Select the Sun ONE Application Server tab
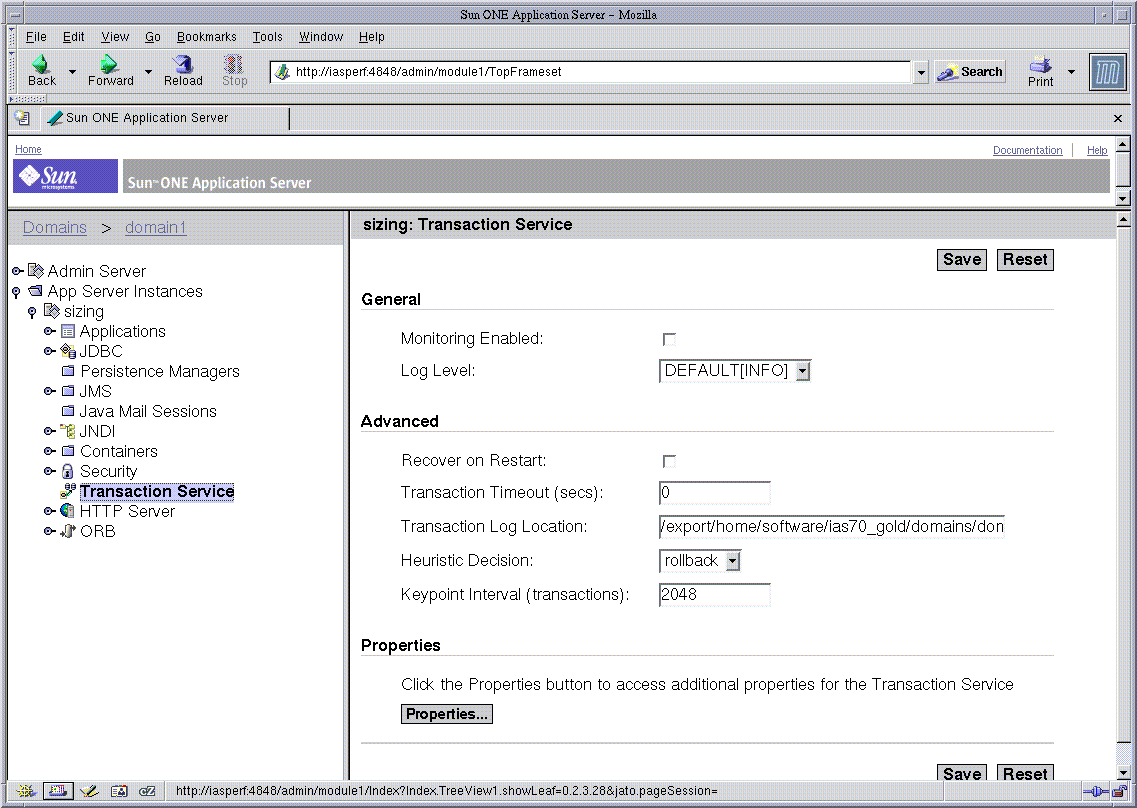Viewport: 1137px width, 808px height. coord(165,118)
